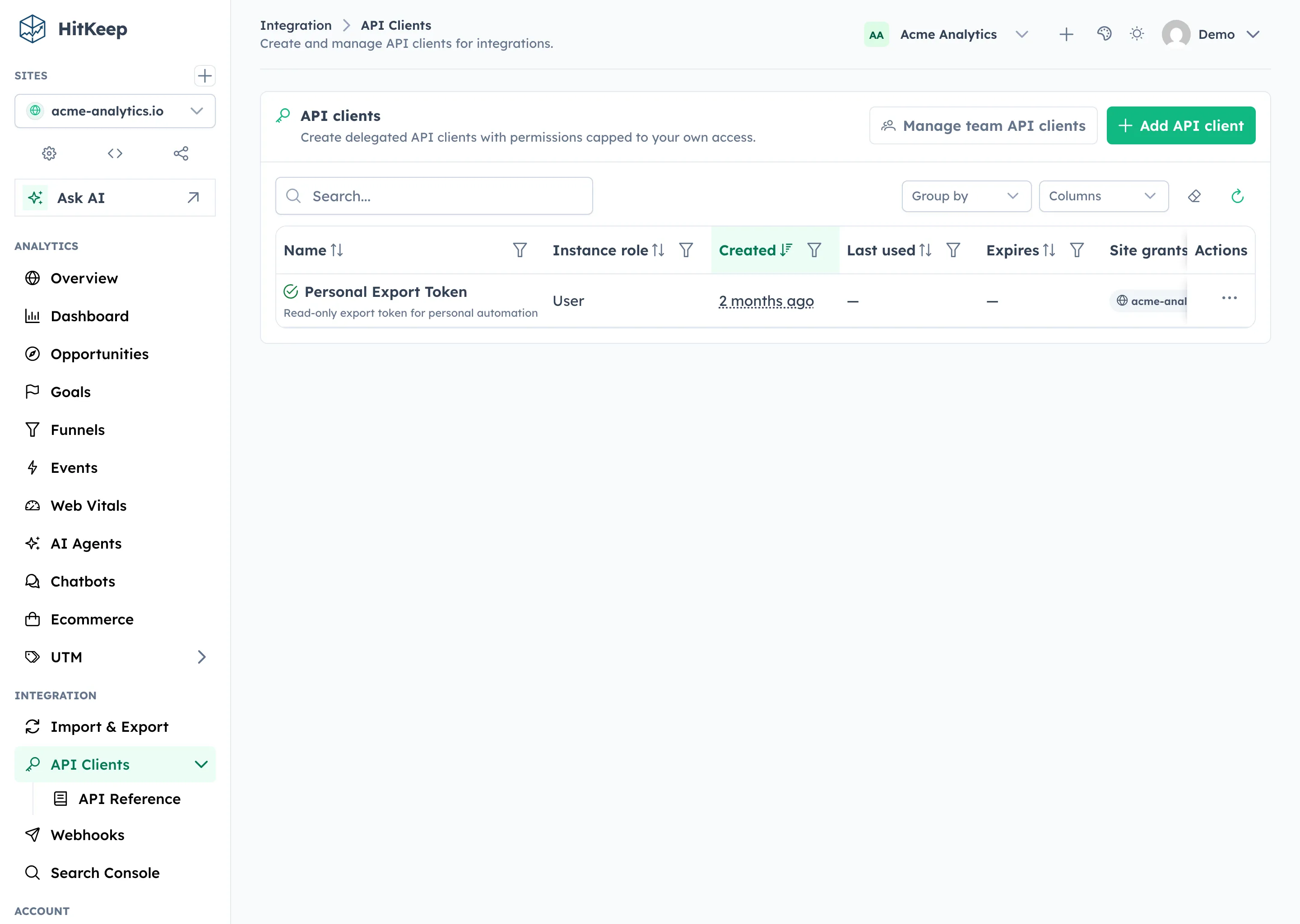
Task: Open the Events page
Action: pyautogui.click(x=115, y=468)
